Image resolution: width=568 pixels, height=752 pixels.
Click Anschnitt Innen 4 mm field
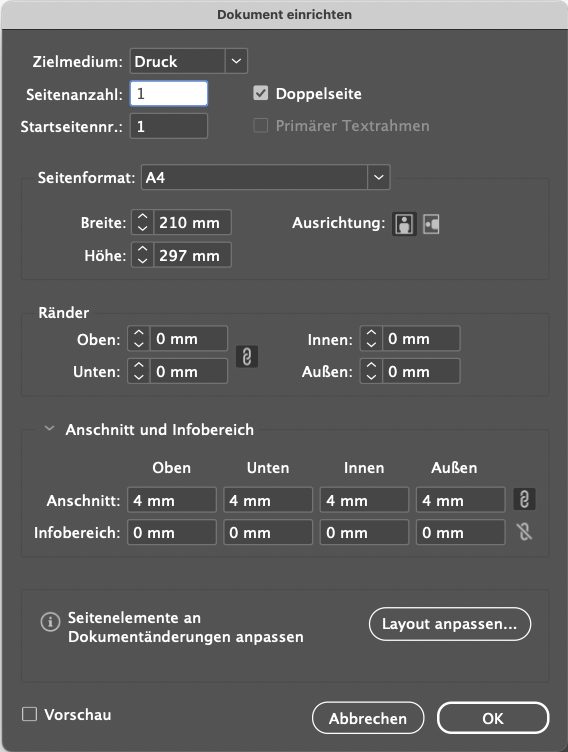[x=365, y=500]
